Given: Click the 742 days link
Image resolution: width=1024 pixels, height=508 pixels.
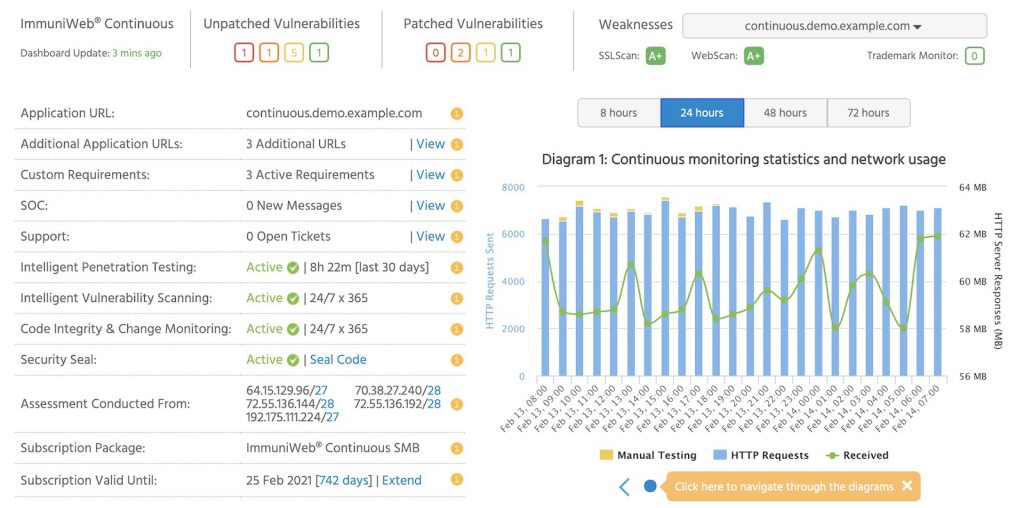Looking at the screenshot, I should pos(345,481).
